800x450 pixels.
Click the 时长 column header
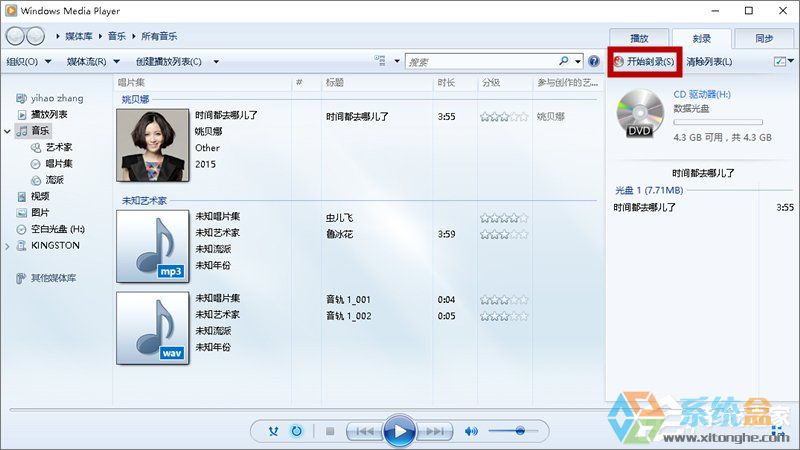tap(446, 83)
